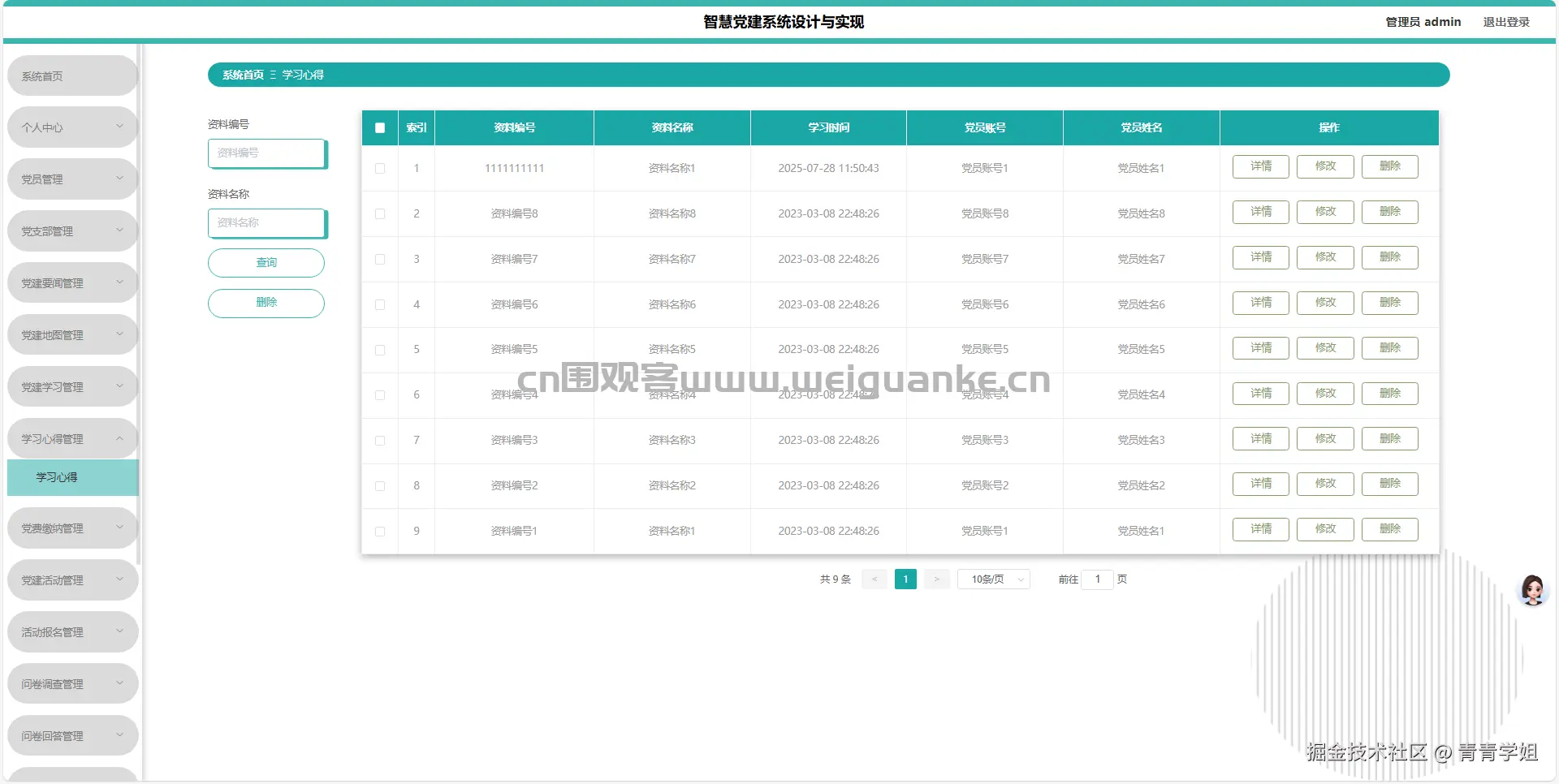This screenshot has height=784, width=1559.
Task: Expand the 个人中心 sidebar menu
Action: click(72, 127)
